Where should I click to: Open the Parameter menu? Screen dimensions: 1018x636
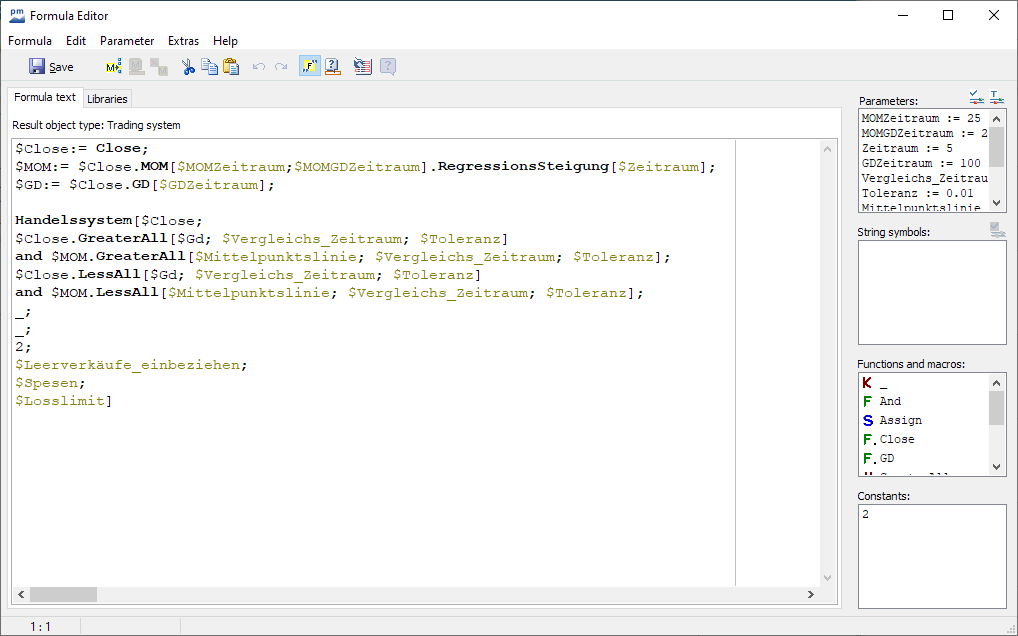pos(127,41)
